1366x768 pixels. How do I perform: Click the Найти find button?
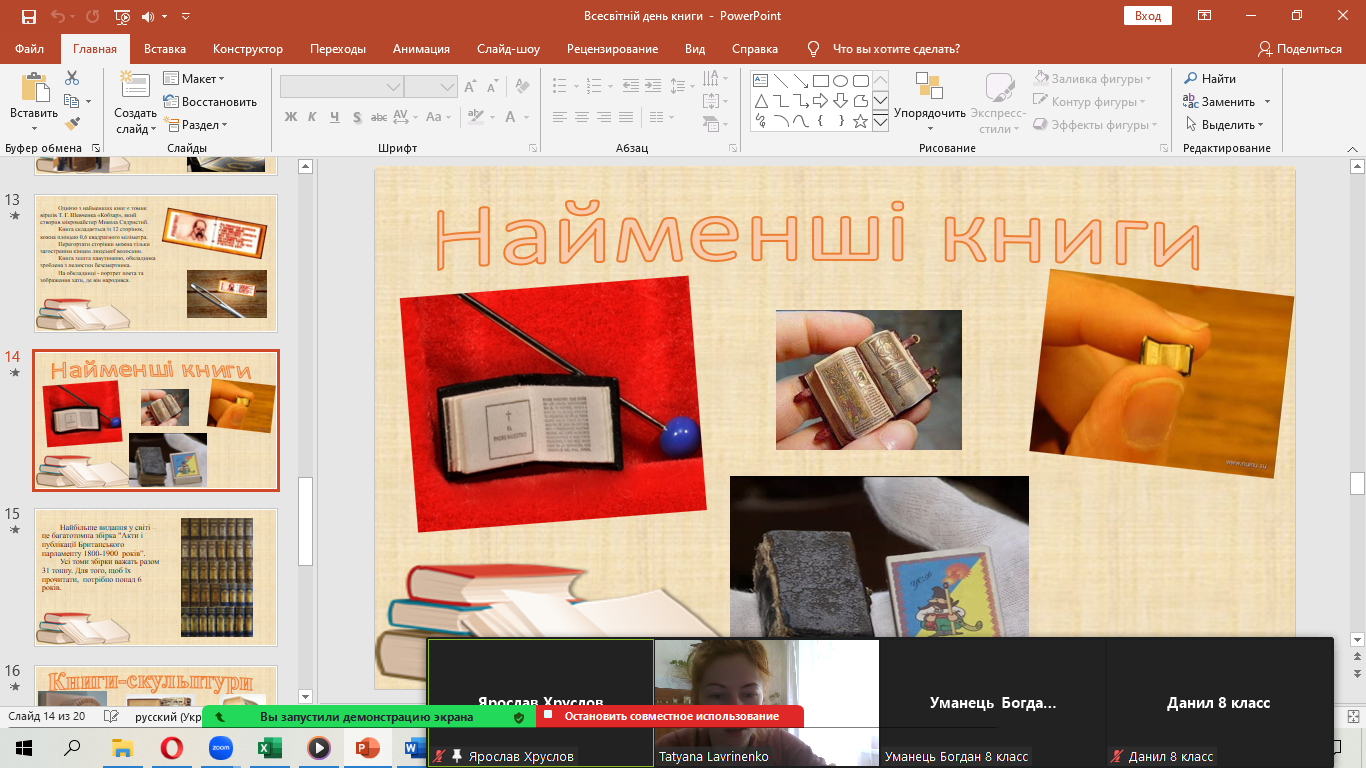(1210, 78)
